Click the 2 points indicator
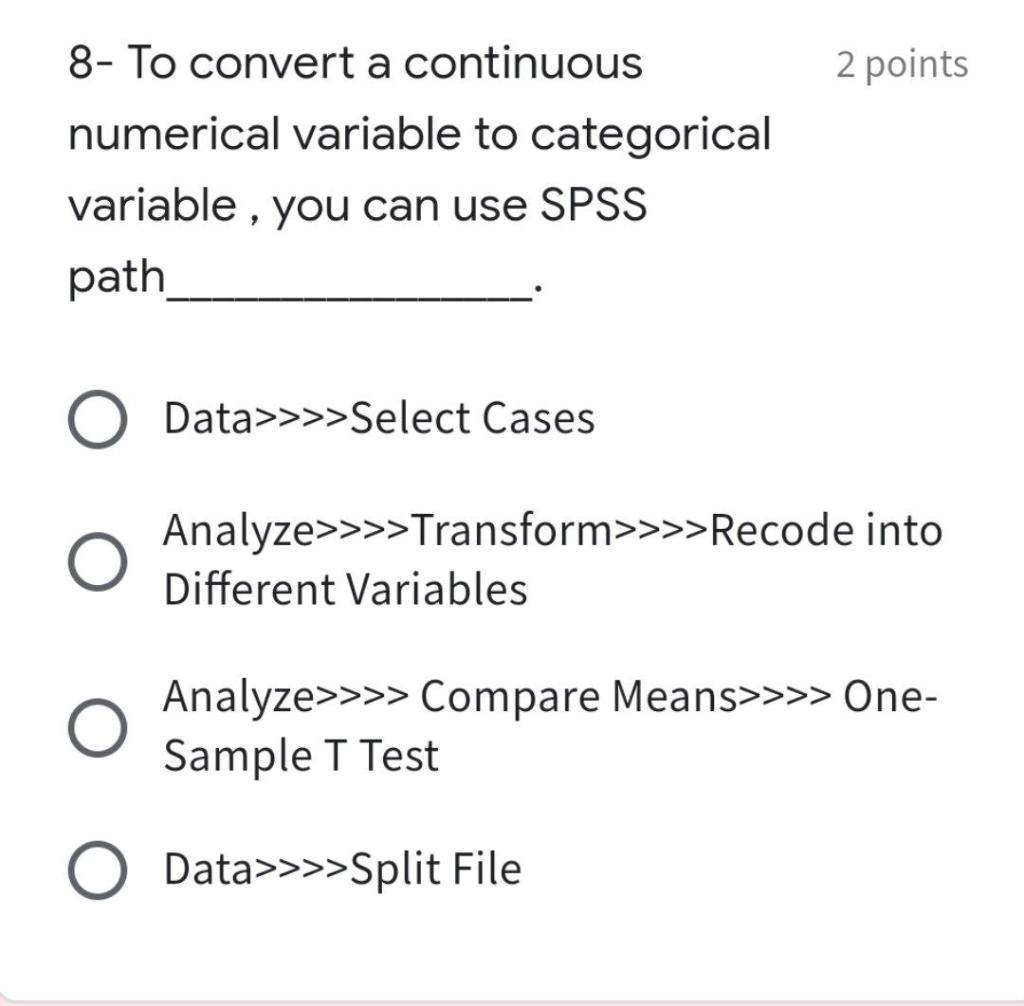The width and height of the screenshot is (1024, 1006). click(902, 64)
